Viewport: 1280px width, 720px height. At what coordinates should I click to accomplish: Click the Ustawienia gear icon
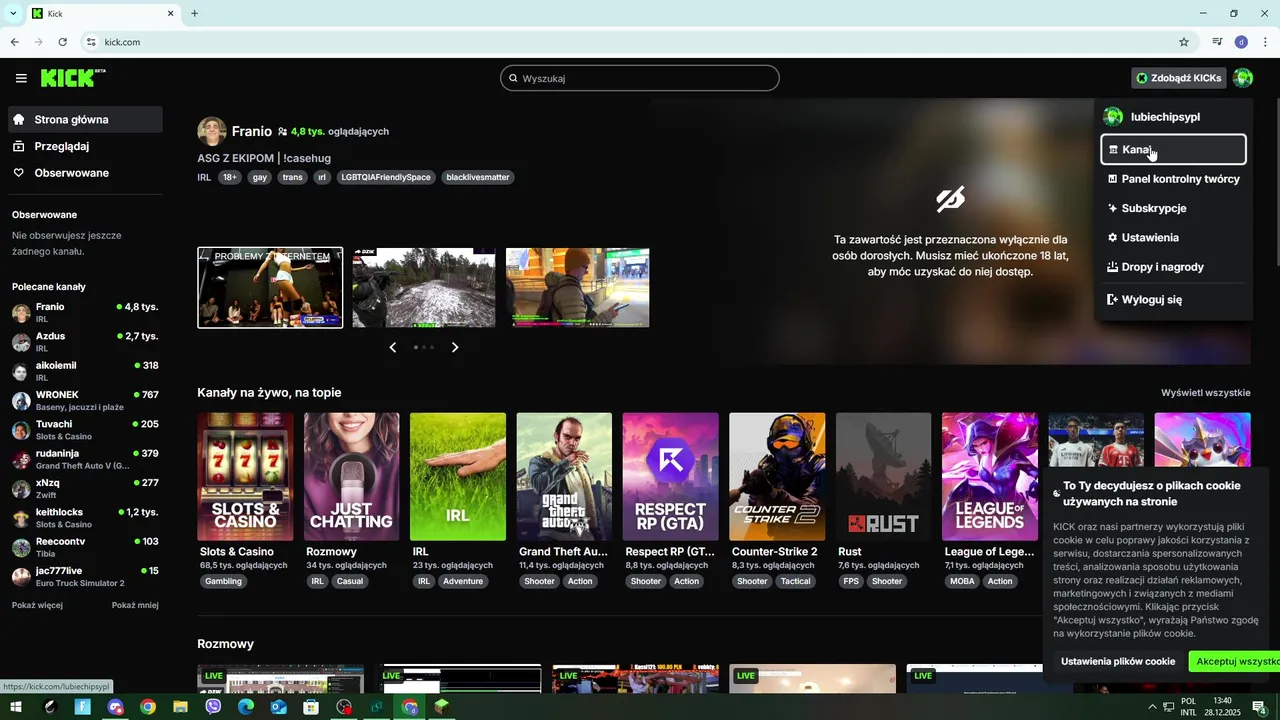tap(1113, 238)
